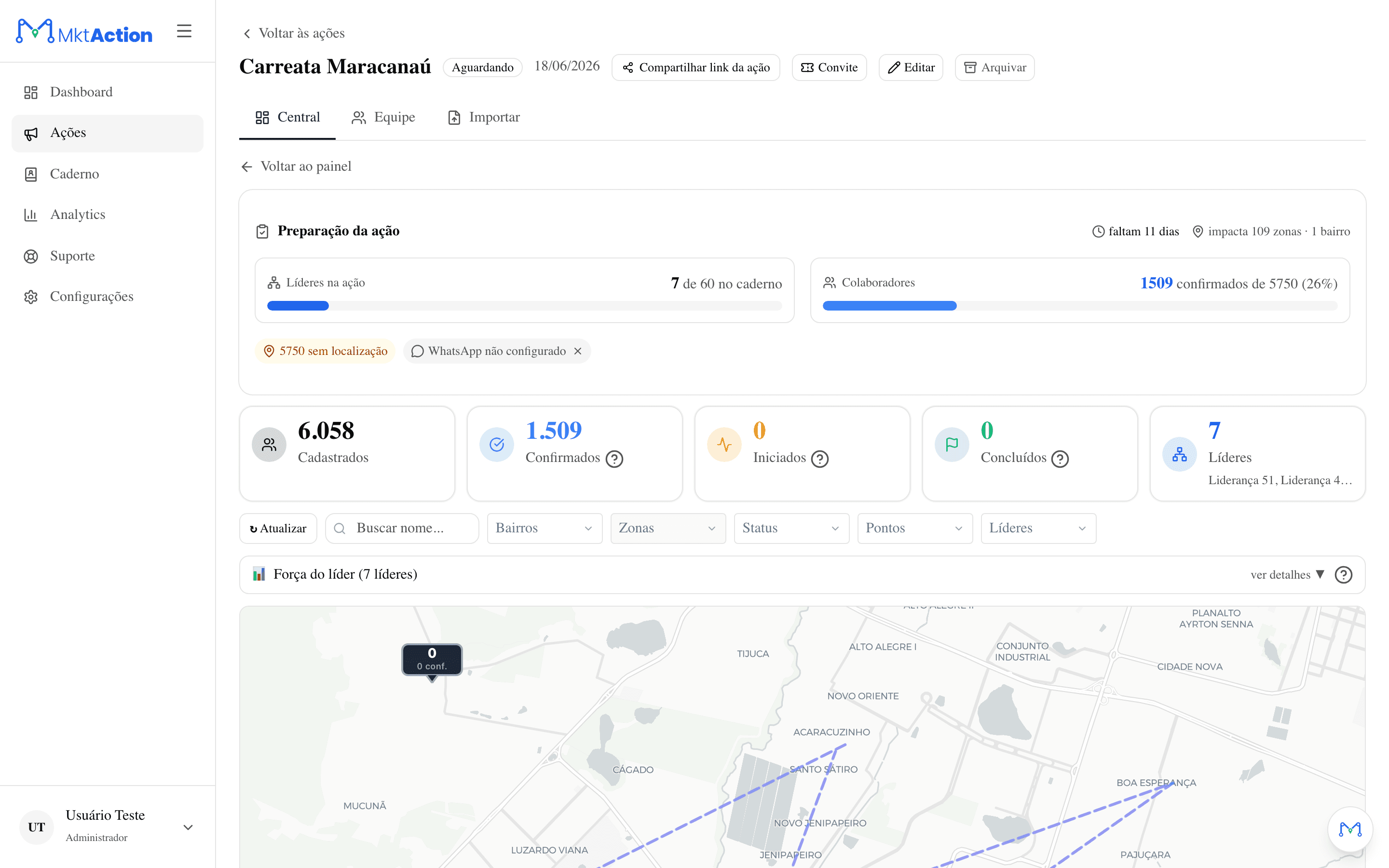This screenshot has height=868, width=1389.
Task: Click the UT user avatar
Action: click(36, 827)
